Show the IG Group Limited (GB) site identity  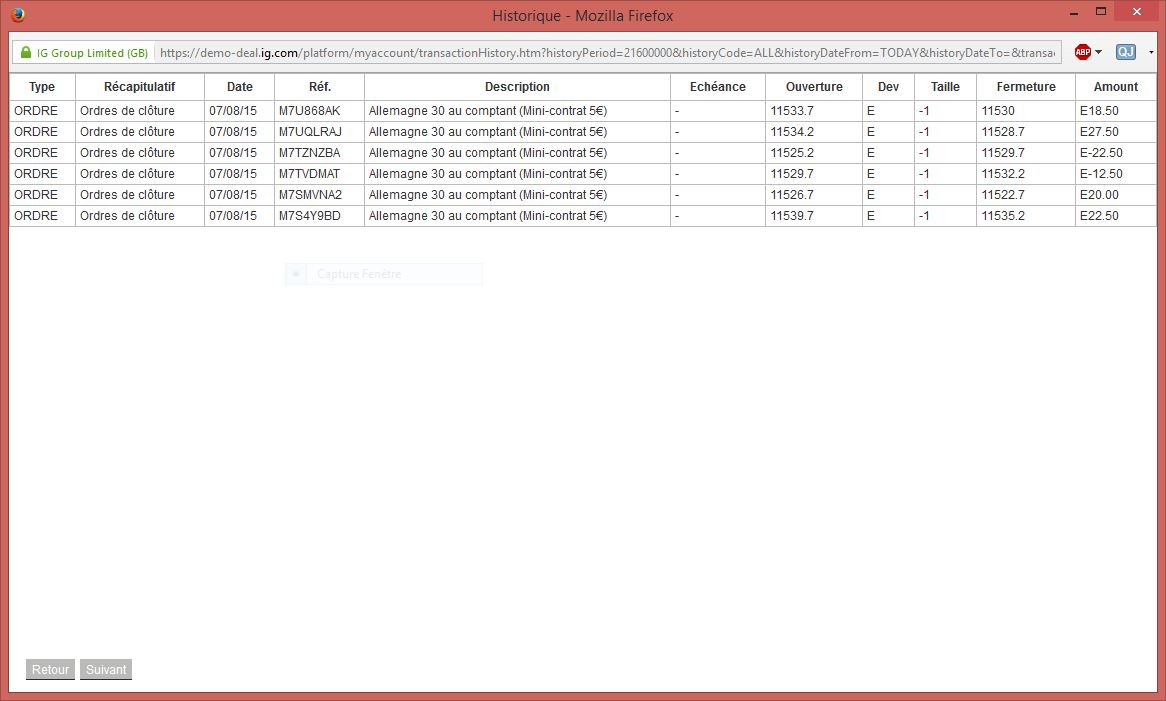(x=92, y=53)
